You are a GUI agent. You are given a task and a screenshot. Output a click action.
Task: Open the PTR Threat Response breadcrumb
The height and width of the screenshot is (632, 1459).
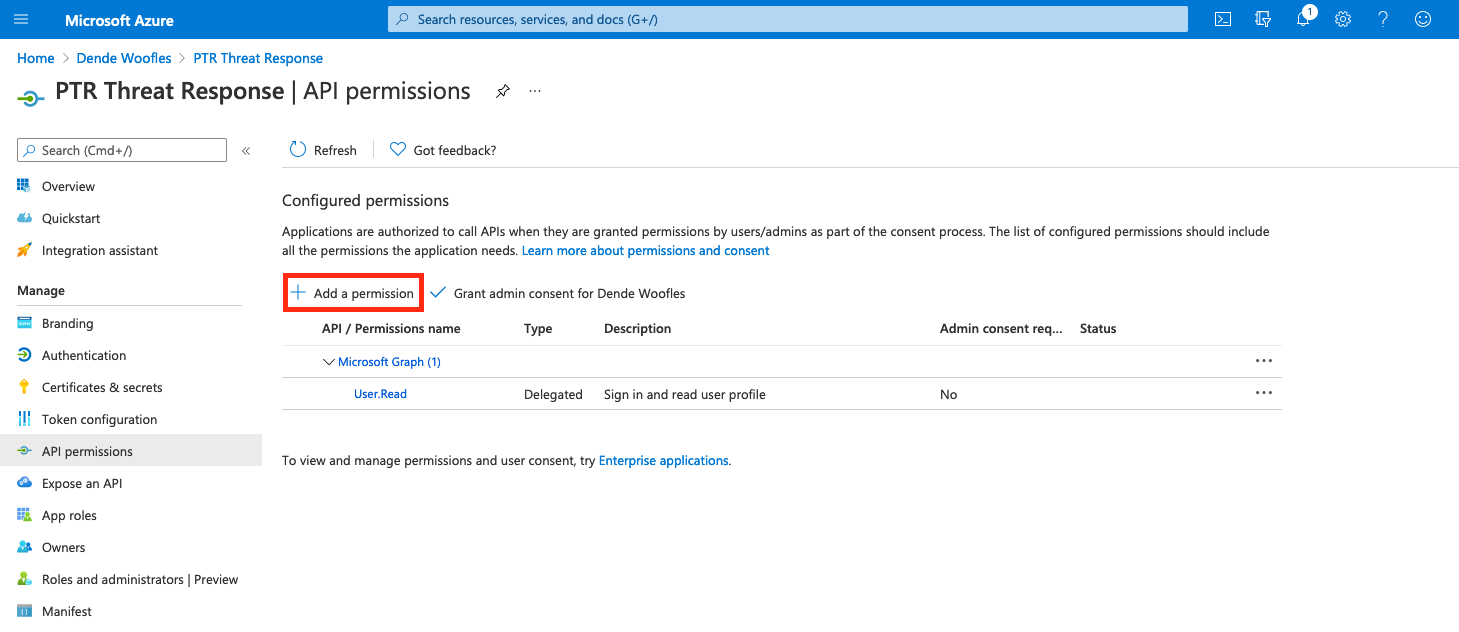pyautogui.click(x=258, y=58)
